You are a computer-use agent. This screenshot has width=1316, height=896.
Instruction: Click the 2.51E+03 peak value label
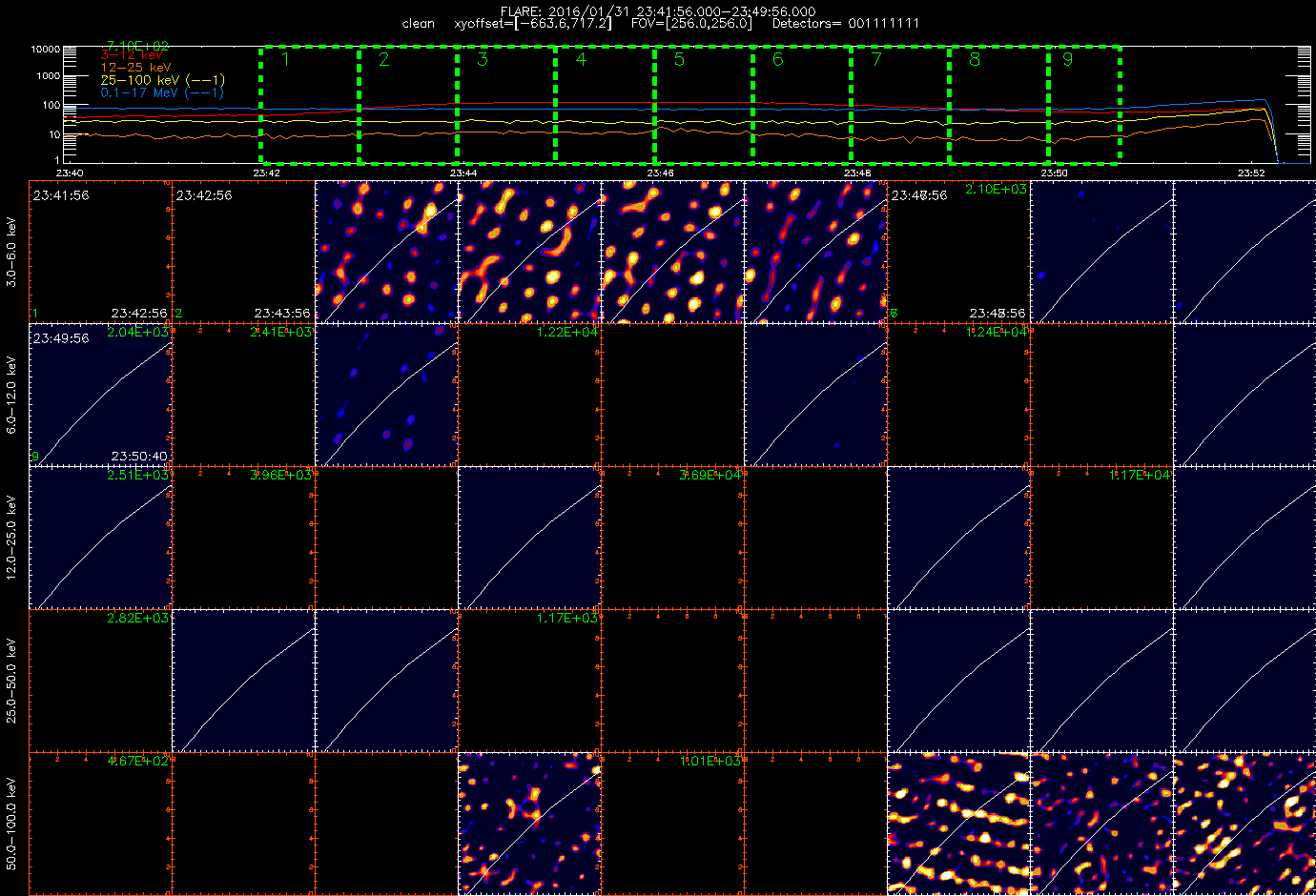[138, 476]
